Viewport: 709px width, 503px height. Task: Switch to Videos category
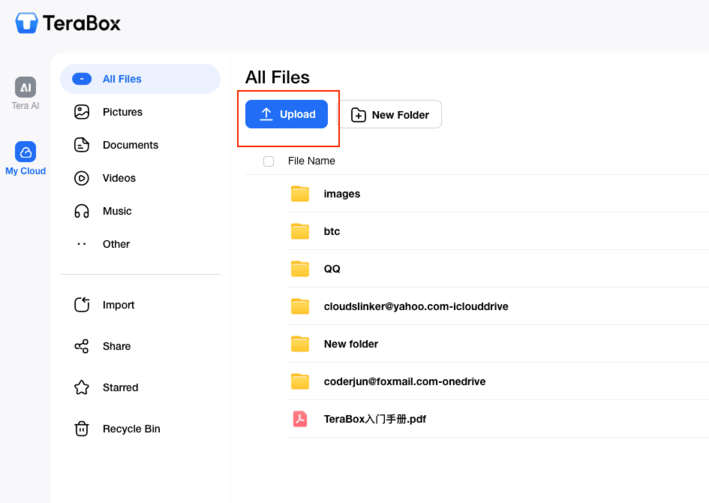[119, 178]
